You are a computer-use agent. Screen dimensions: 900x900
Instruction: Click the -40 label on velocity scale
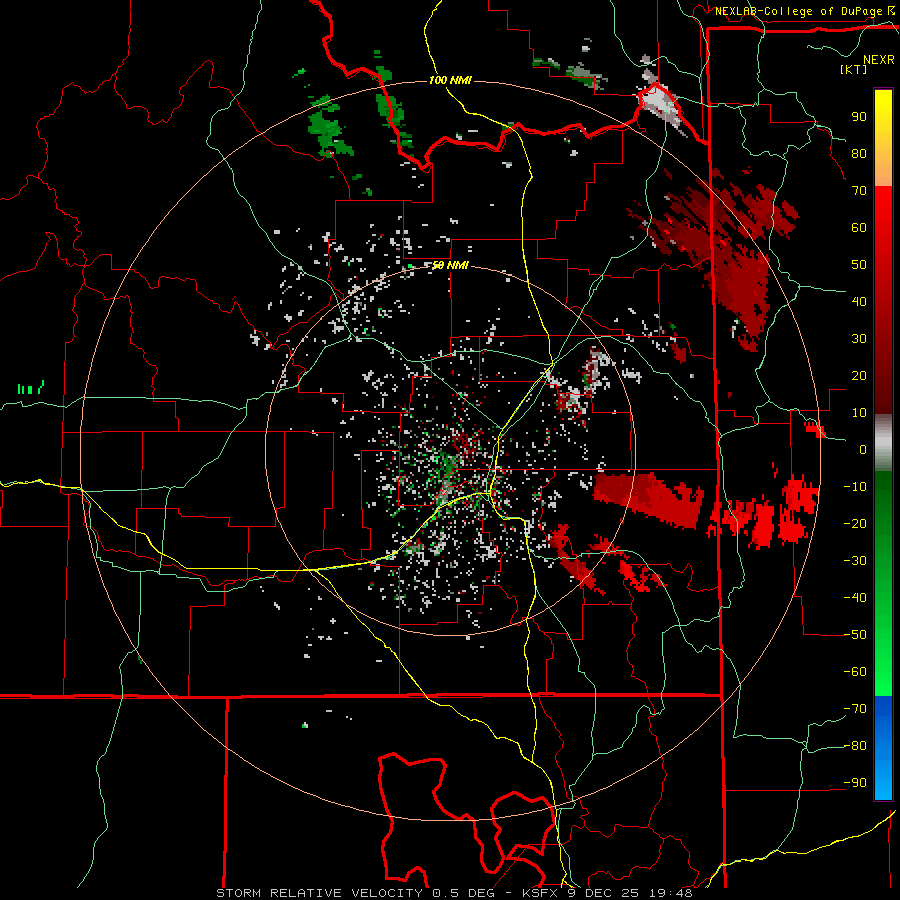(855, 598)
